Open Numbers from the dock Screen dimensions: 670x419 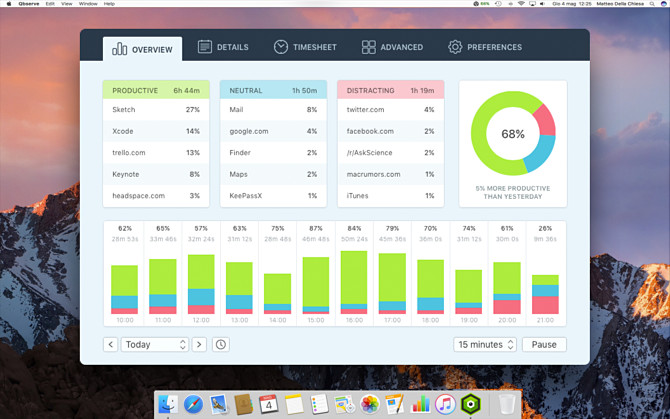pos(420,404)
